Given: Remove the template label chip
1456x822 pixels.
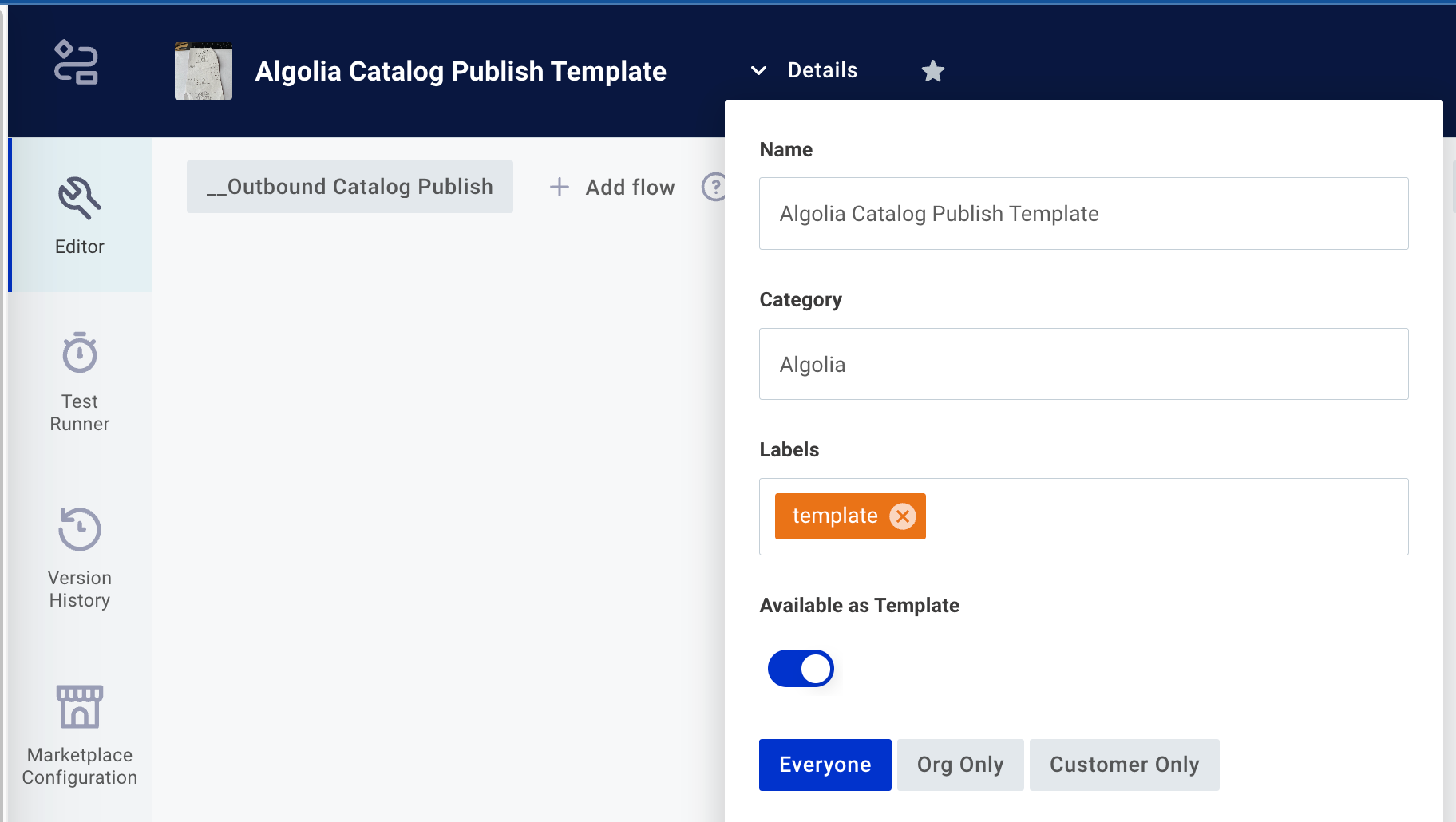Looking at the screenshot, I should (903, 516).
